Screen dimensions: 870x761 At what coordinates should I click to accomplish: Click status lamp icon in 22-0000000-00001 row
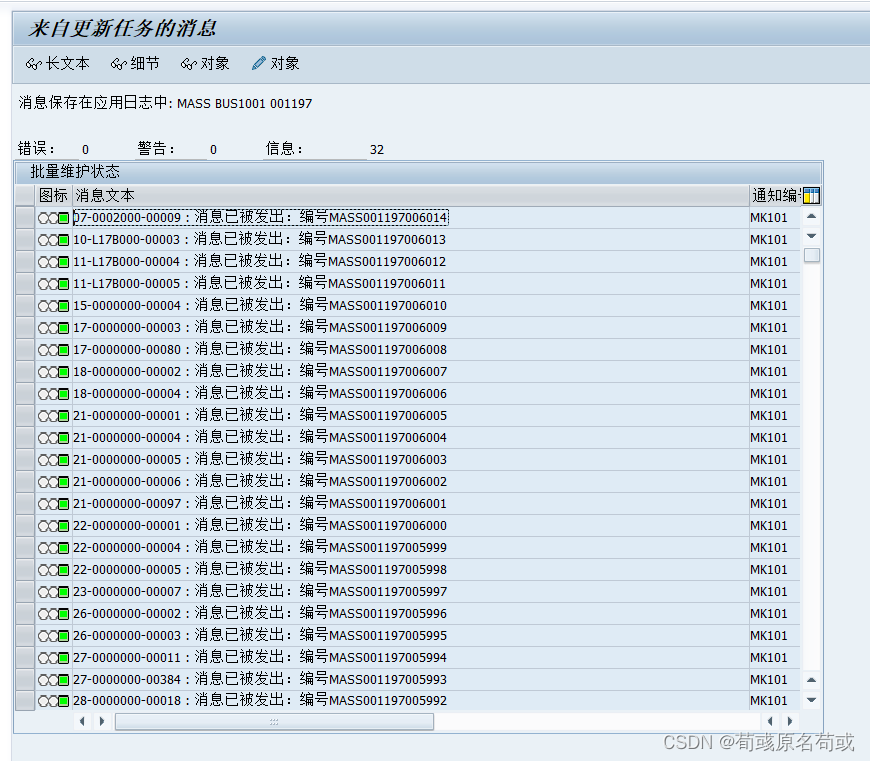tap(62, 525)
